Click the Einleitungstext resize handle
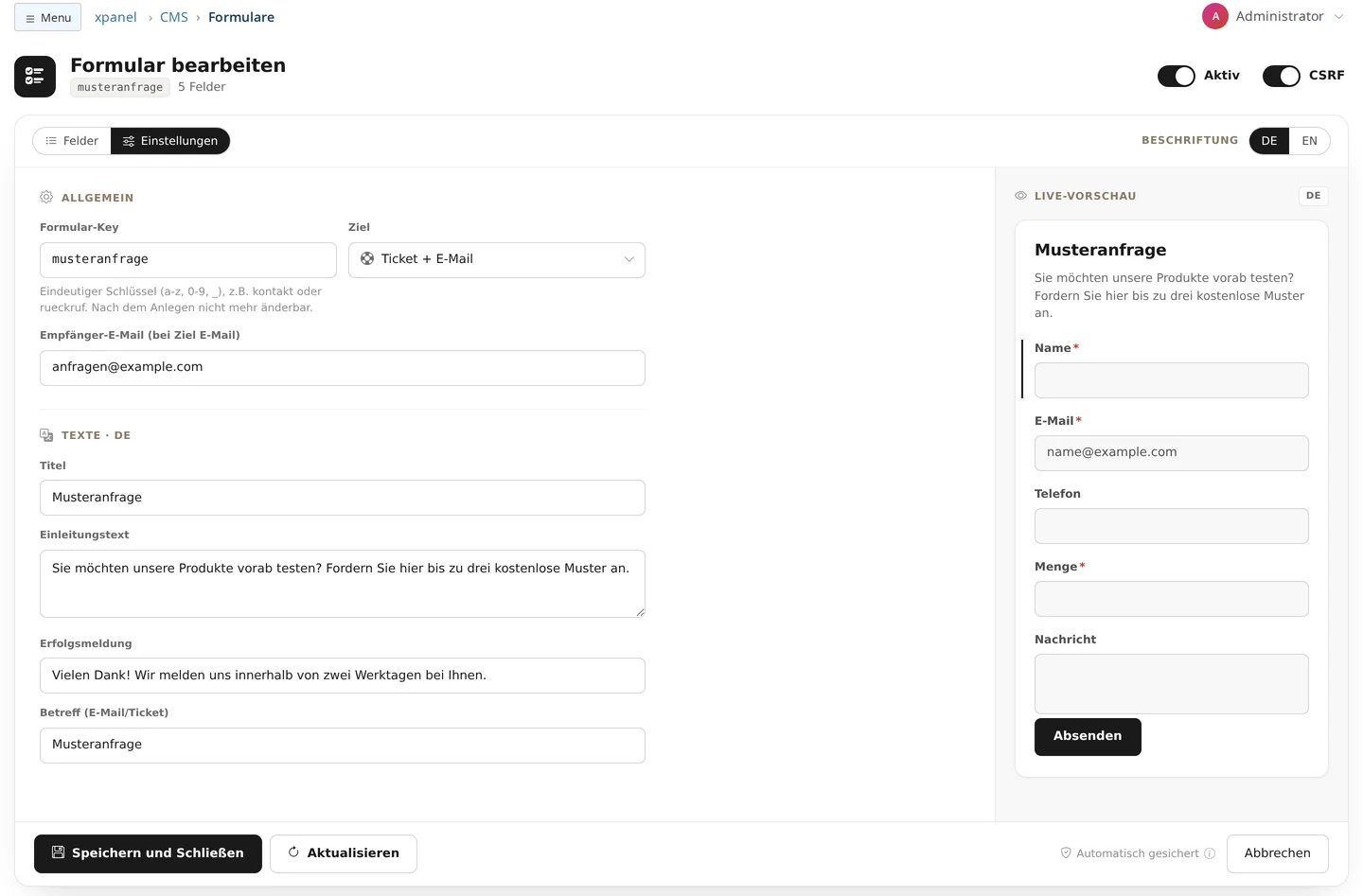 (x=640, y=612)
